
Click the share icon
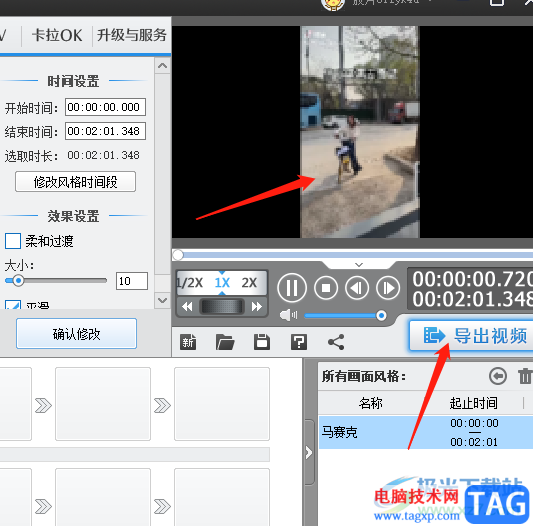click(336, 342)
